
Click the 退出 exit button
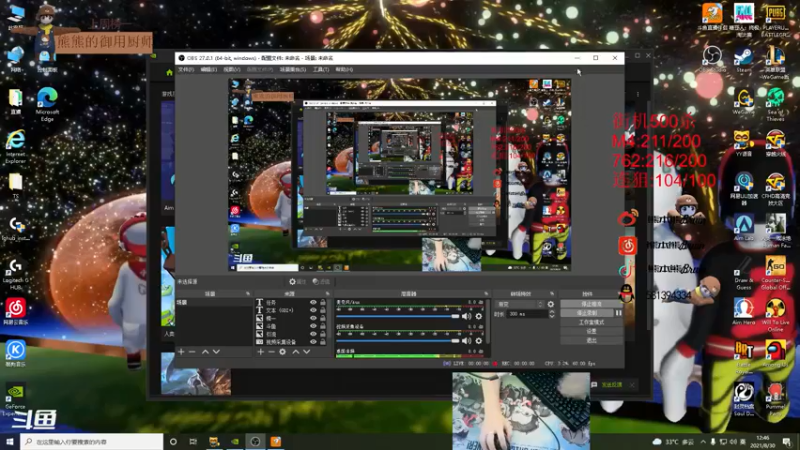tap(591, 340)
